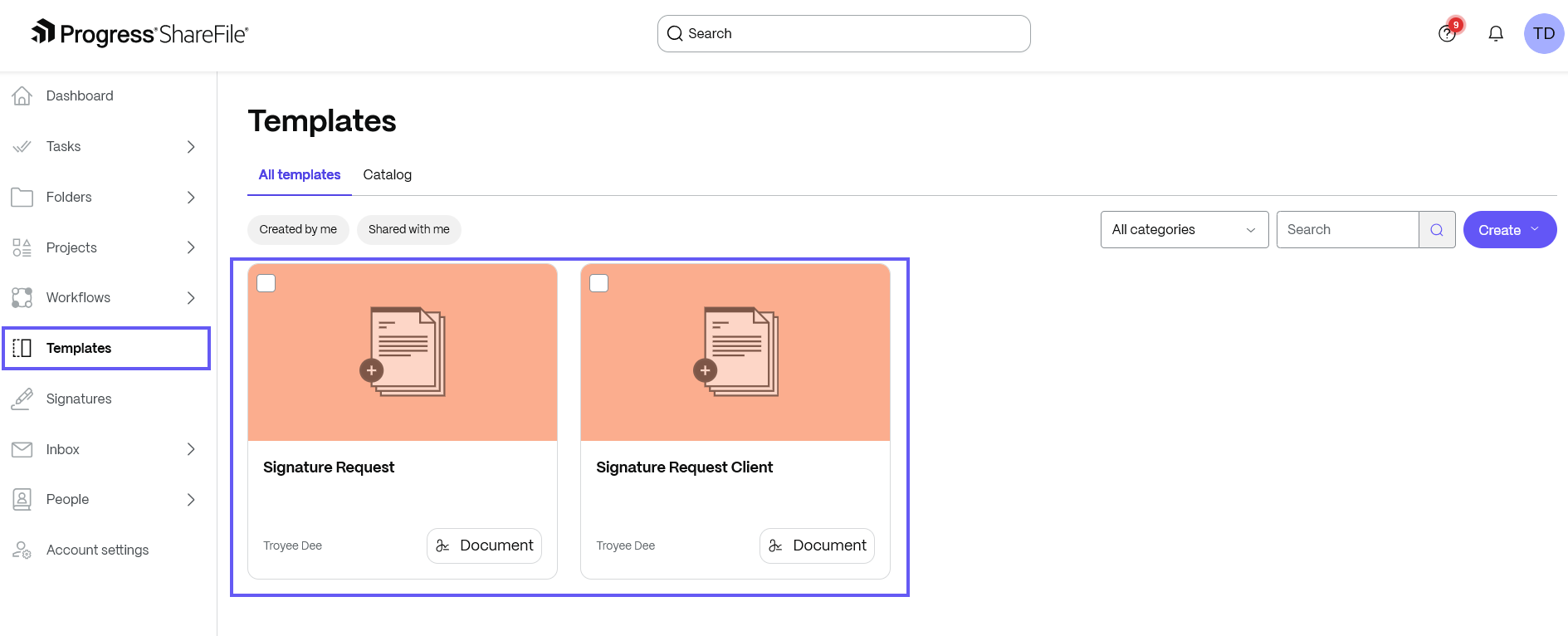Expand the Folders menu chevron
Screen dimensions: 1568x636
191,198
